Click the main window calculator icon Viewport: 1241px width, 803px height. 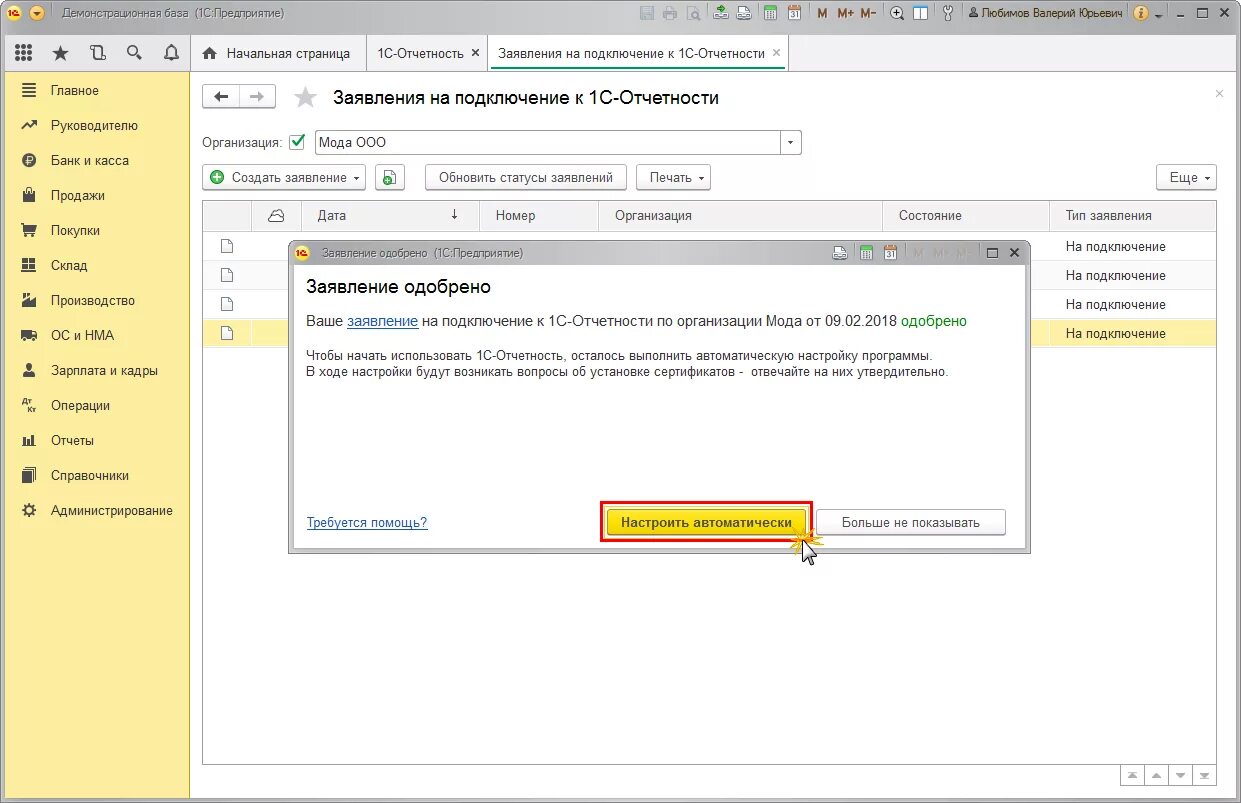pos(770,13)
